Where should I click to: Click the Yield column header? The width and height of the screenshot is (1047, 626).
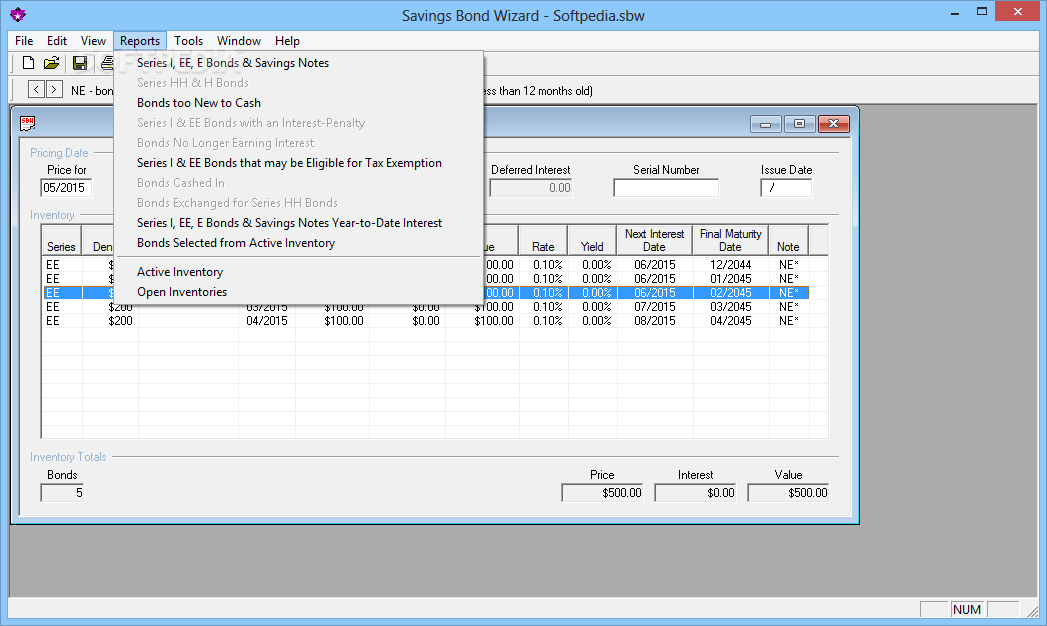(592, 240)
